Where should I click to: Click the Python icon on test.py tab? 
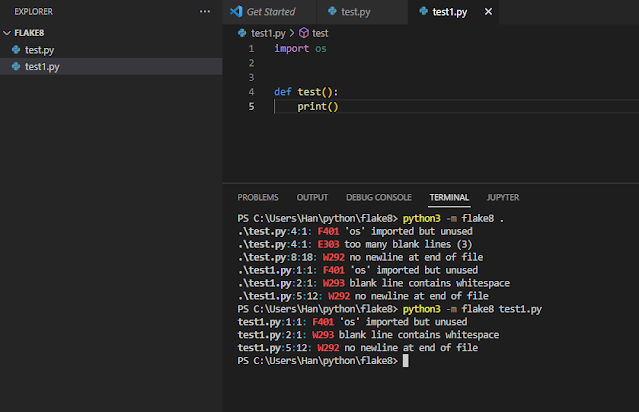[x=332, y=11]
